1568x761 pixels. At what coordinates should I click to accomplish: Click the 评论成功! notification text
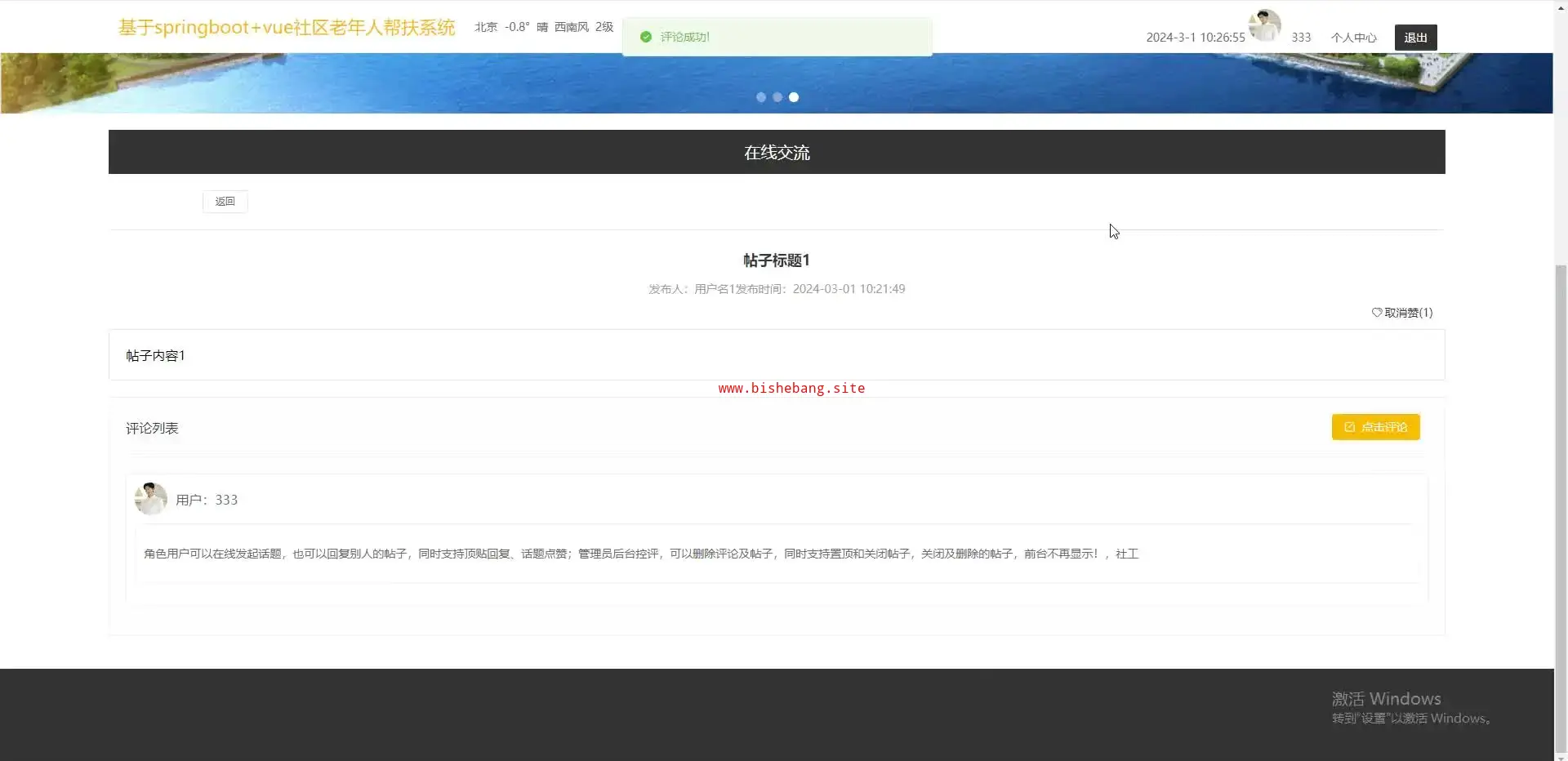pyautogui.click(x=685, y=37)
